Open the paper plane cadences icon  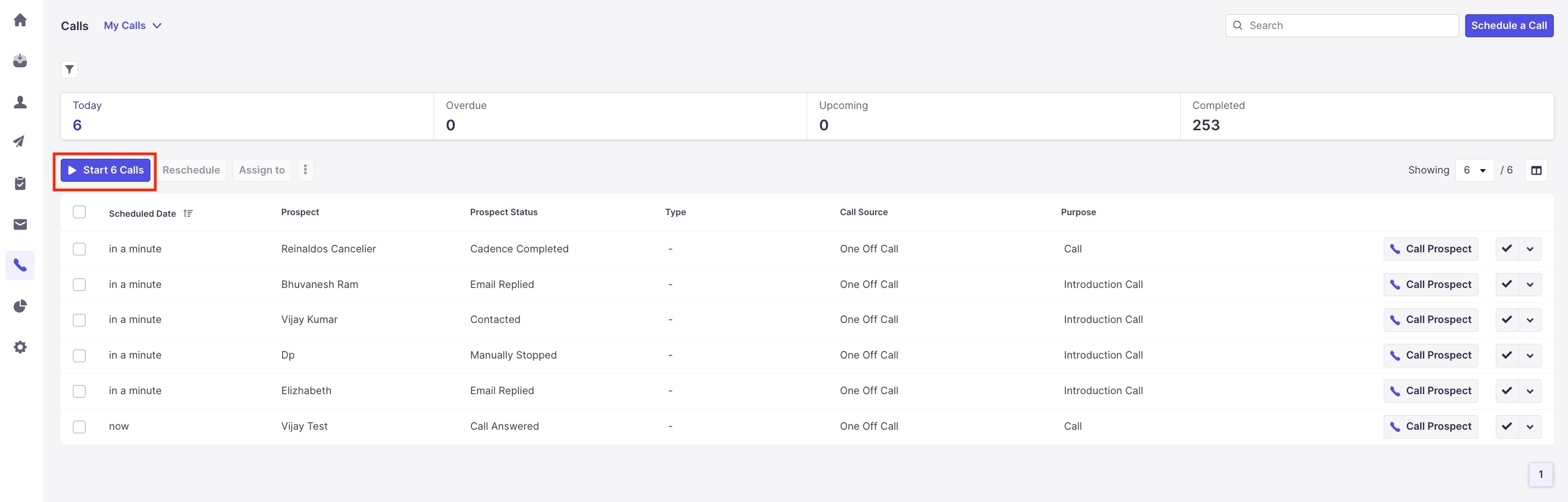point(20,142)
